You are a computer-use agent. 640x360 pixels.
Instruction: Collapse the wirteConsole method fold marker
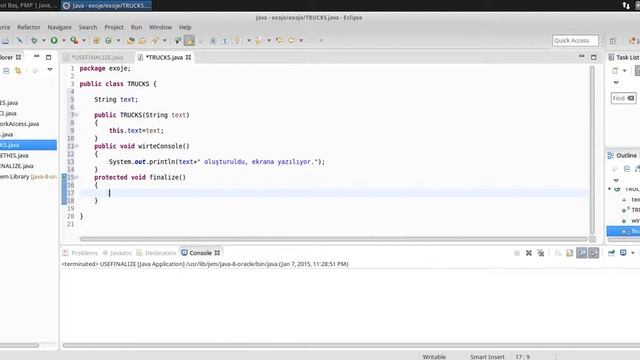coord(77,146)
